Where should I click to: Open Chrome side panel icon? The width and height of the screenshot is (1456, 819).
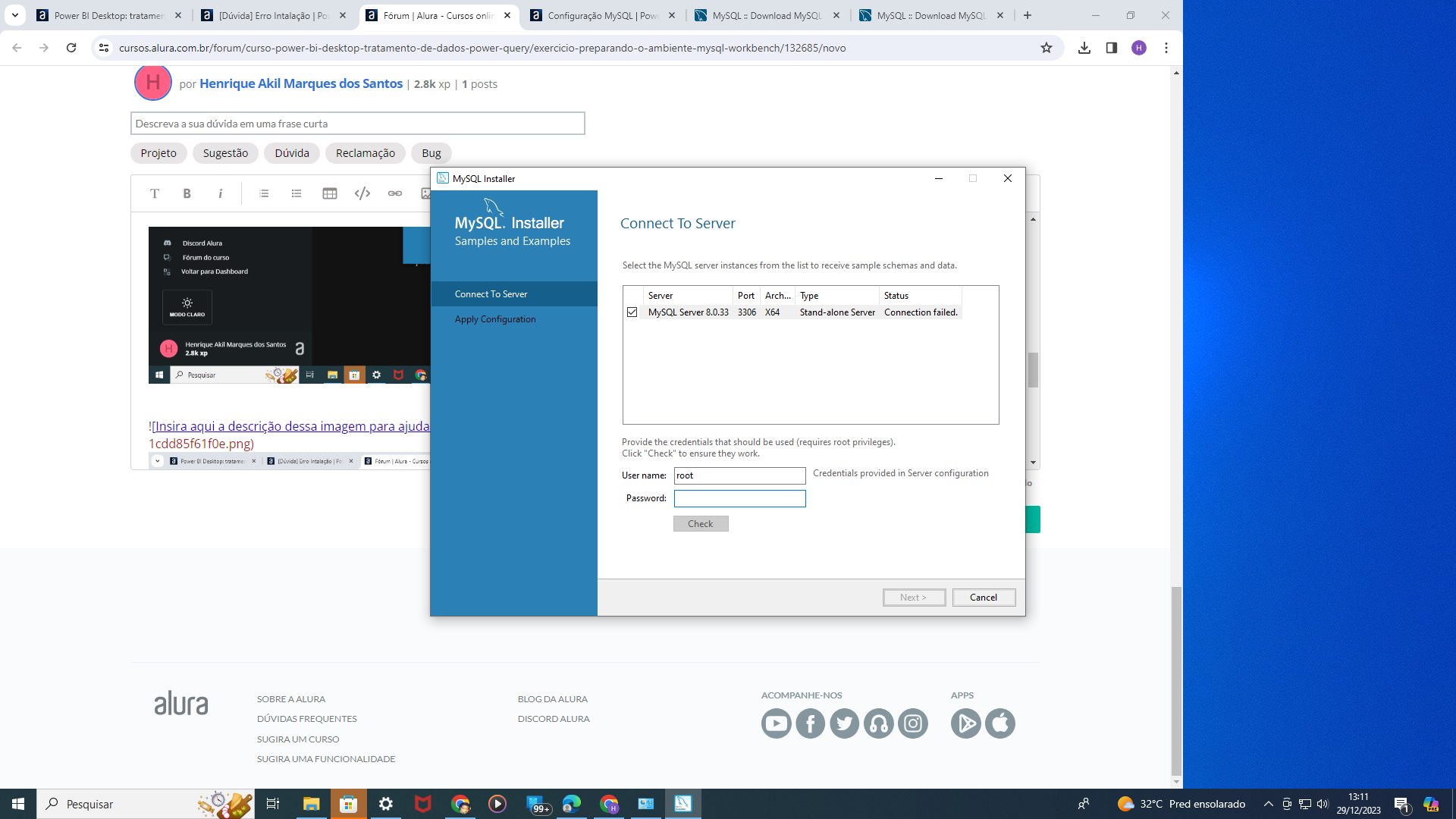tap(1112, 48)
